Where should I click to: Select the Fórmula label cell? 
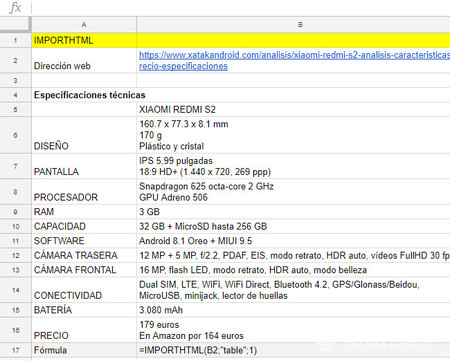[x=84, y=350]
